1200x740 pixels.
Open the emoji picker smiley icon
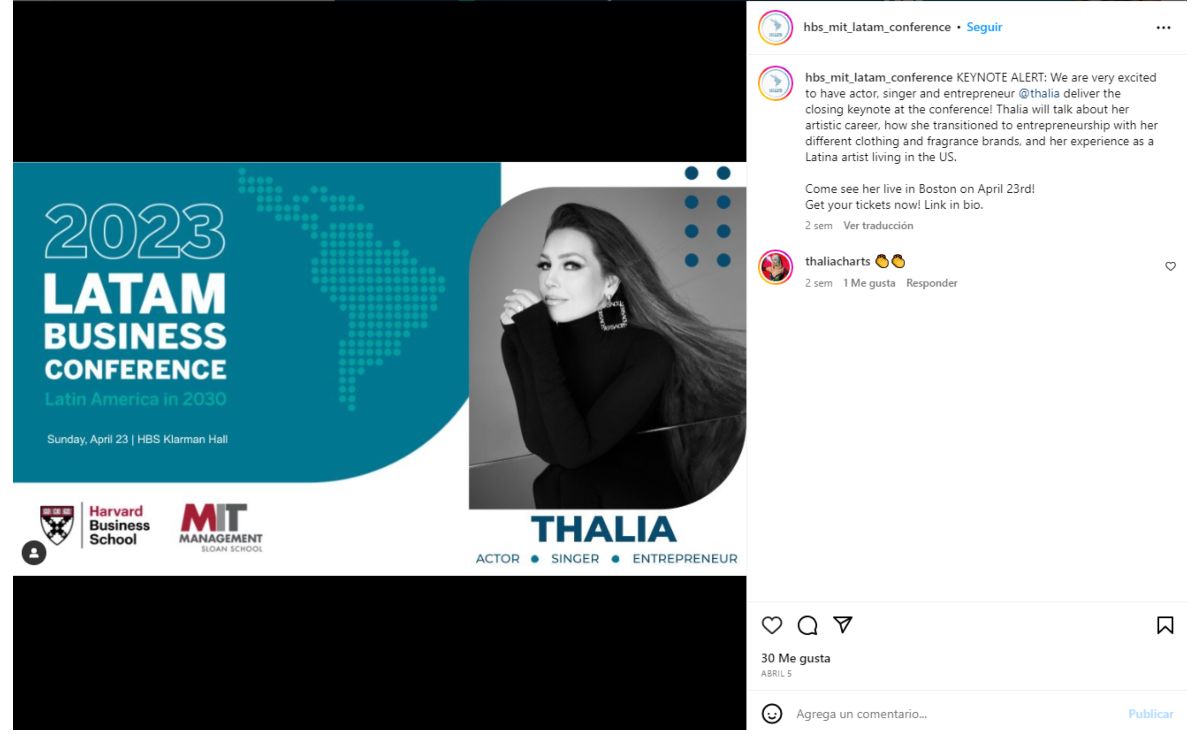(772, 714)
